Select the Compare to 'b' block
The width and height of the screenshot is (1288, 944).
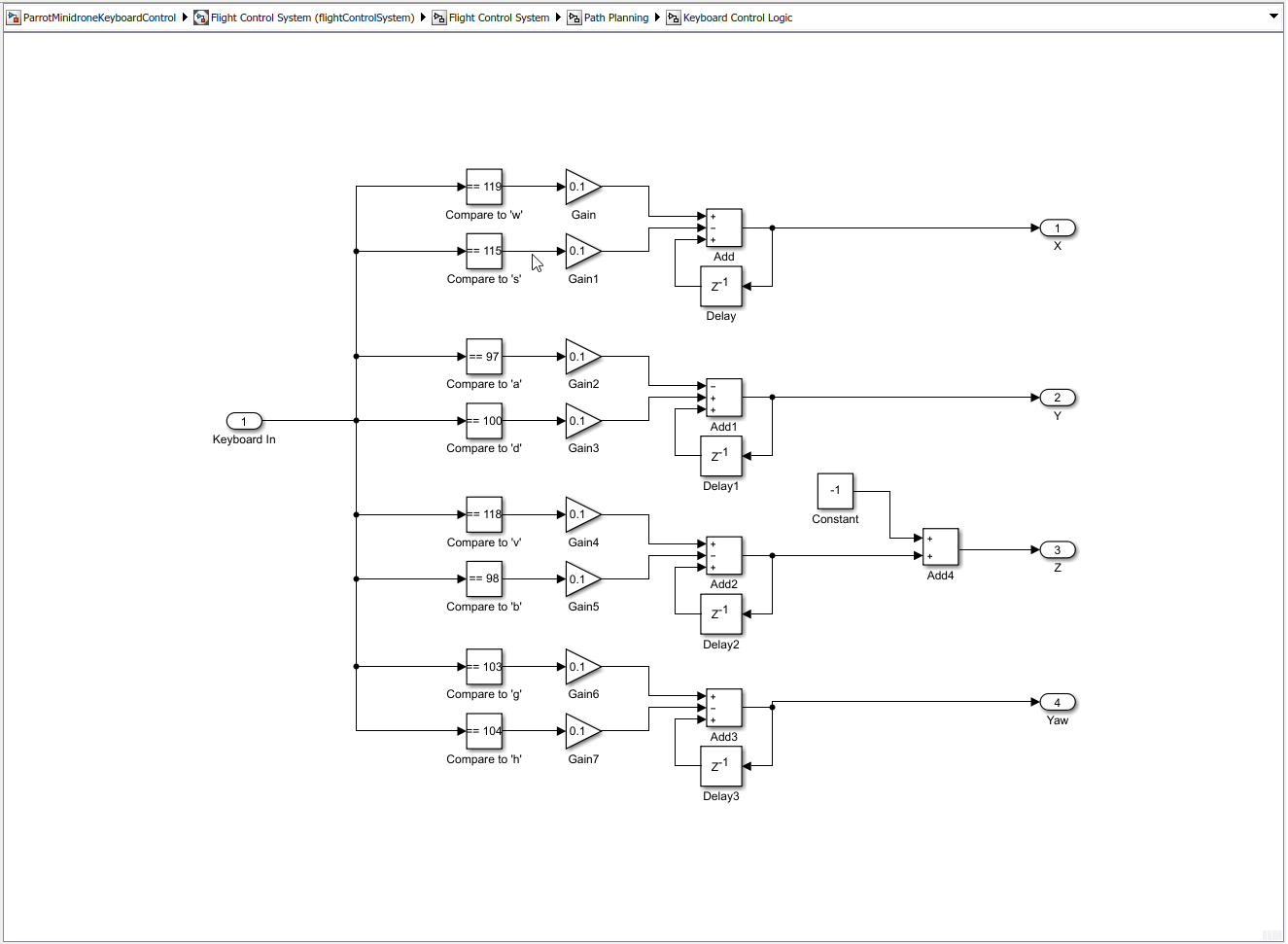click(484, 578)
